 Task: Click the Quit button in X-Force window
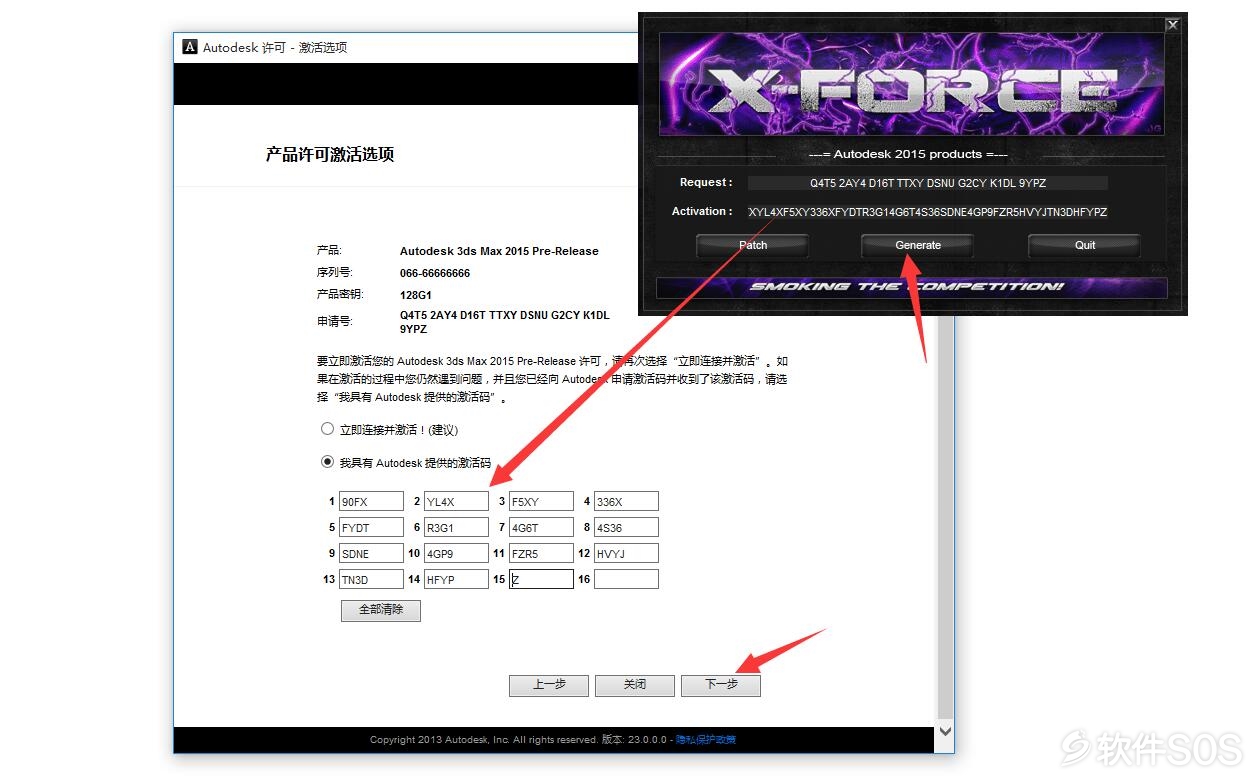pyautogui.click(x=1085, y=245)
